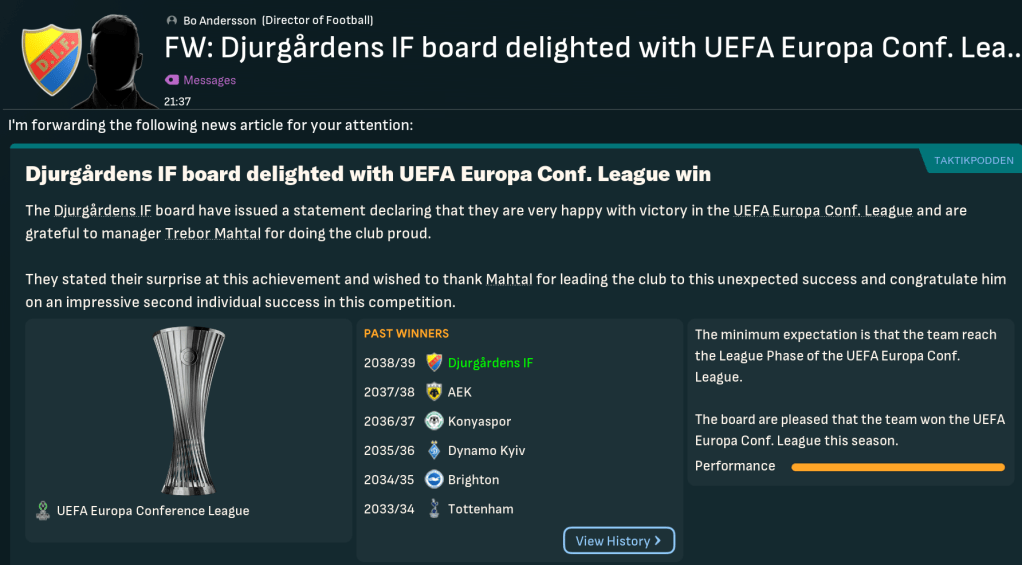Click the Dynamo Kyiv club badge
Image resolution: width=1022 pixels, height=565 pixels.
point(434,450)
